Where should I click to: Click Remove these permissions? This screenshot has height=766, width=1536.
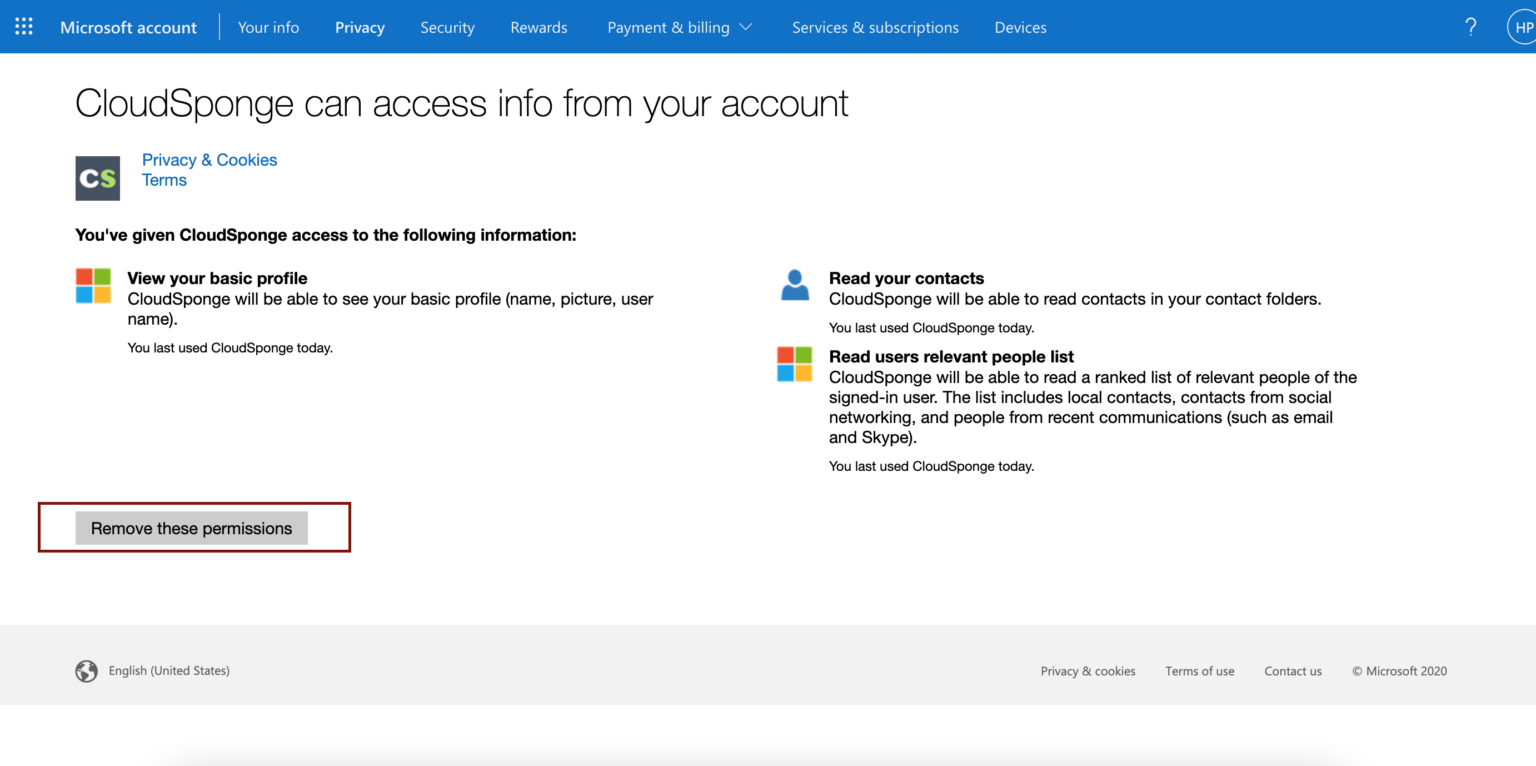point(191,527)
